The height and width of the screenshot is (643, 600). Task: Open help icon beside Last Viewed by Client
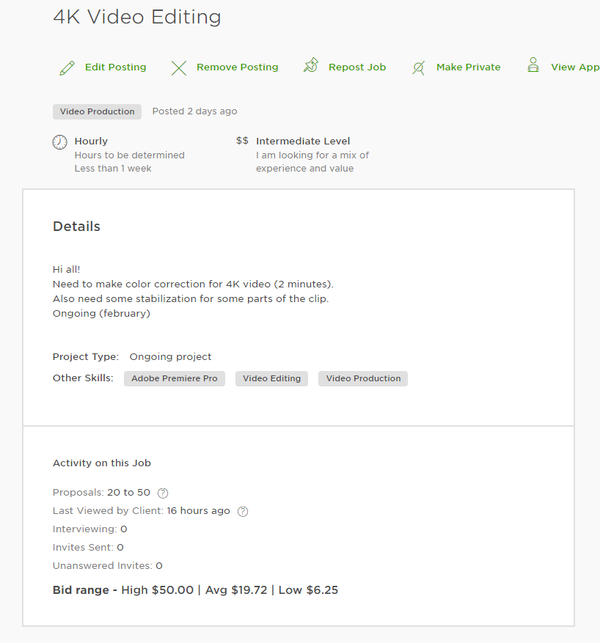(x=243, y=511)
